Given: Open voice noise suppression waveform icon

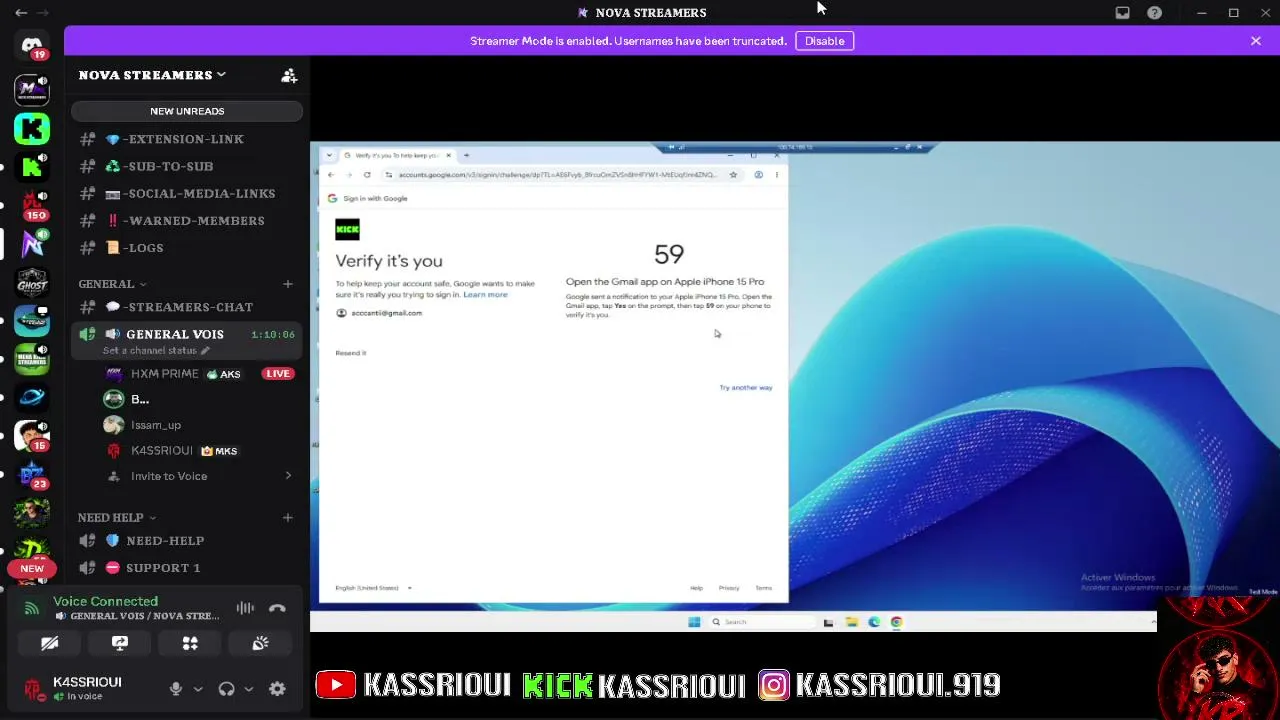Looking at the screenshot, I should coord(245,608).
